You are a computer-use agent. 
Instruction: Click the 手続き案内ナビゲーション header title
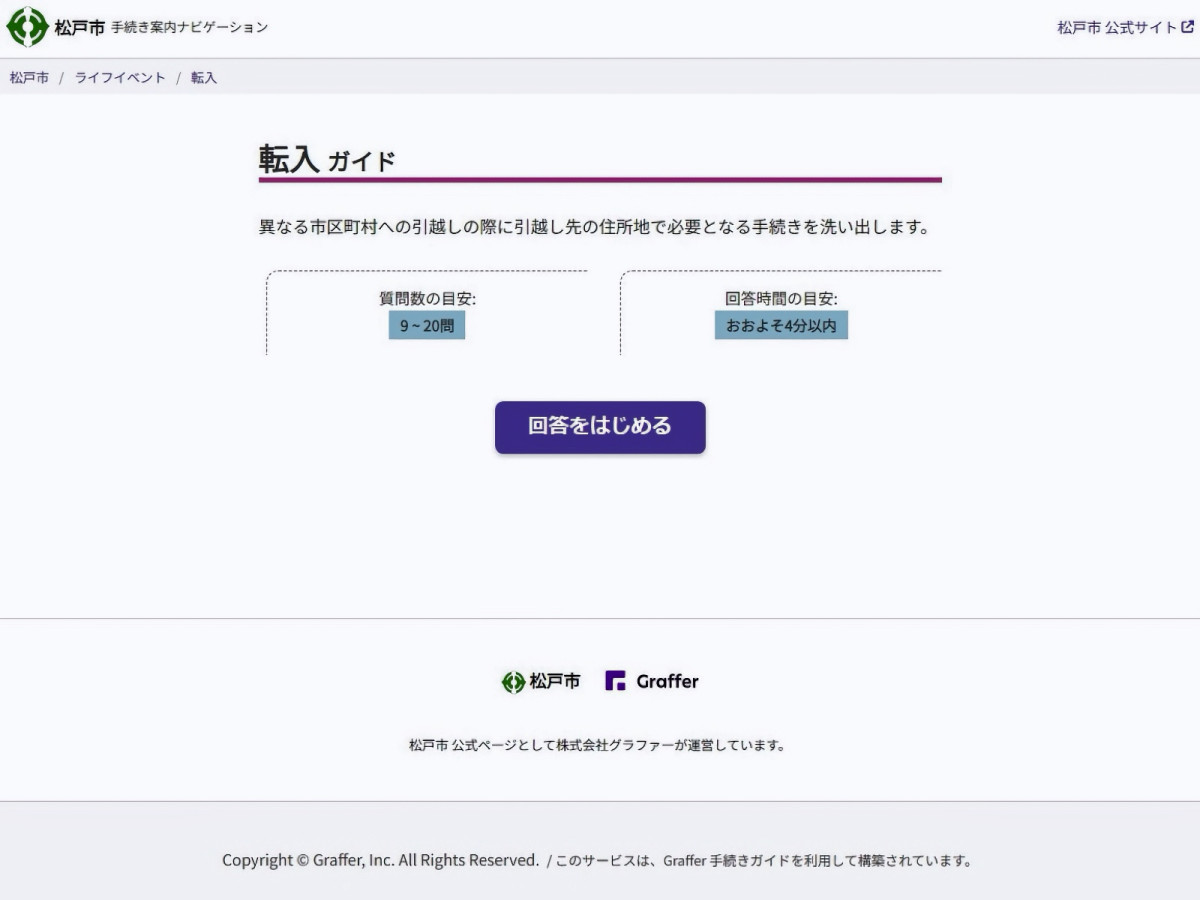click(189, 28)
